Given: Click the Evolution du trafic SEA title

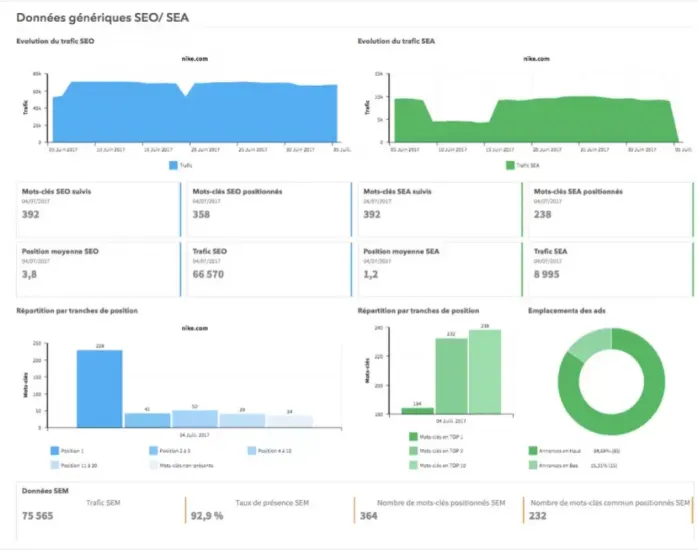Looking at the screenshot, I should [396, 41].
